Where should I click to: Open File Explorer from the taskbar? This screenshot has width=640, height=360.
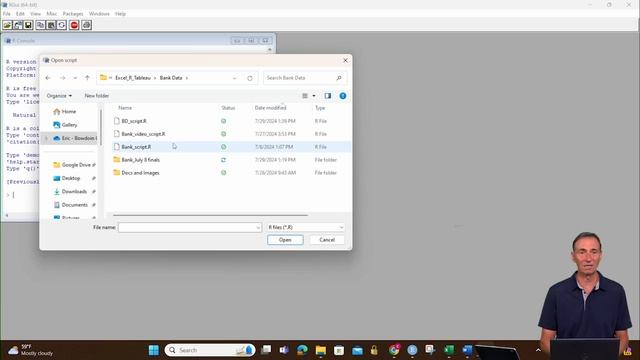click(x=321, y=350)
